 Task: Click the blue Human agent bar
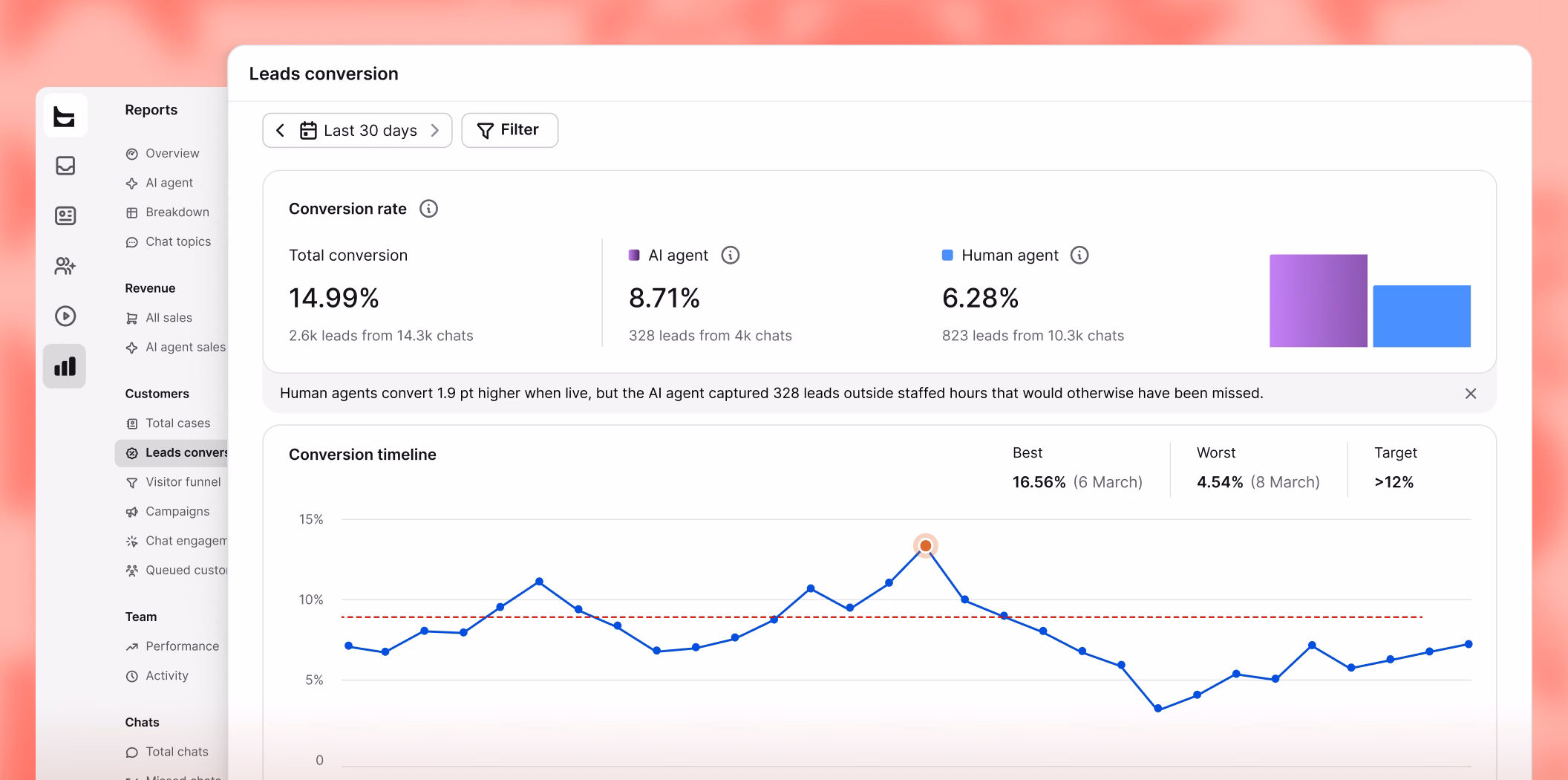click(x=1422, y=316)
